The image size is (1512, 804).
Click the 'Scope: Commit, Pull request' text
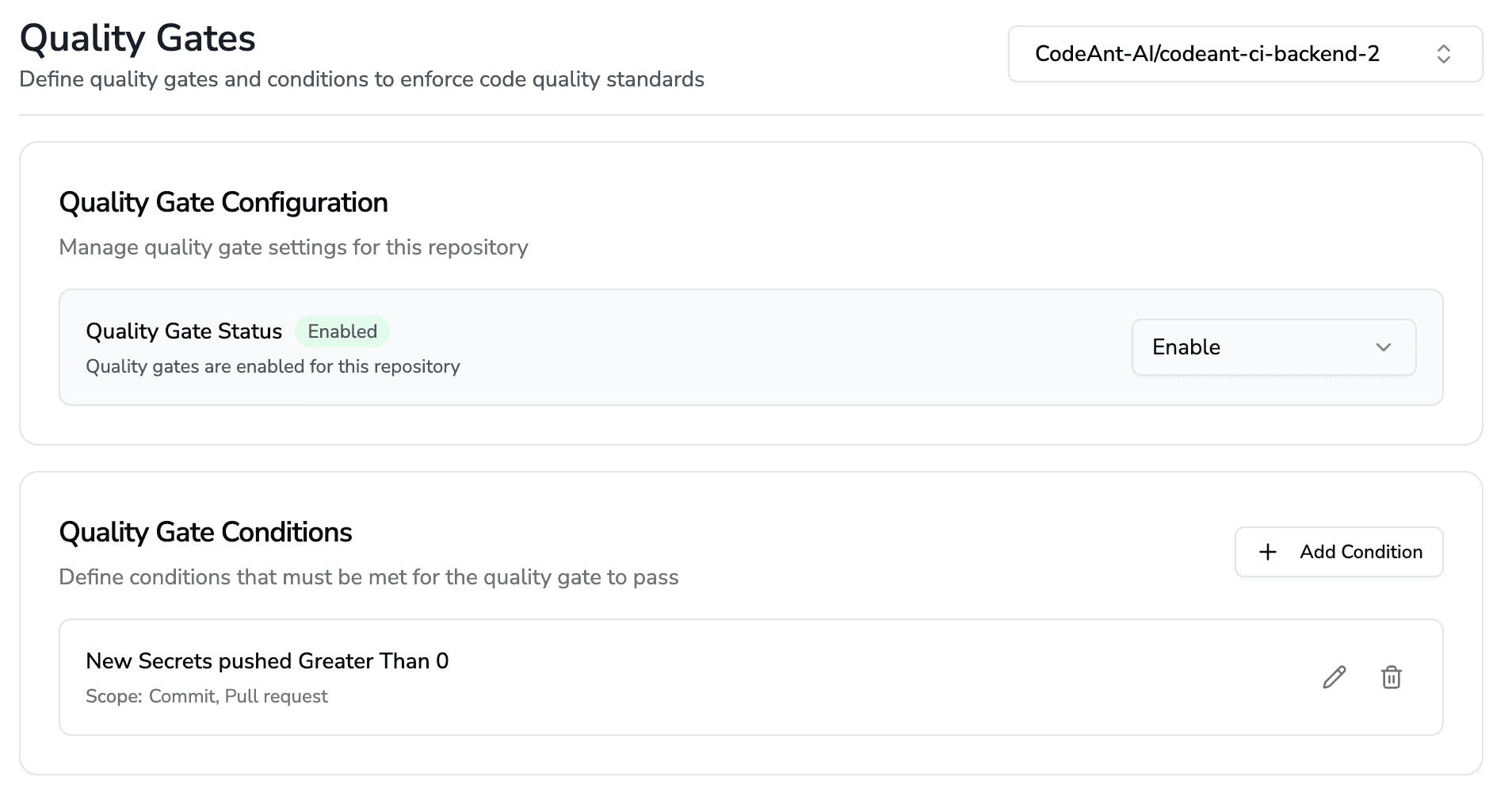click(x=206, y=695)
